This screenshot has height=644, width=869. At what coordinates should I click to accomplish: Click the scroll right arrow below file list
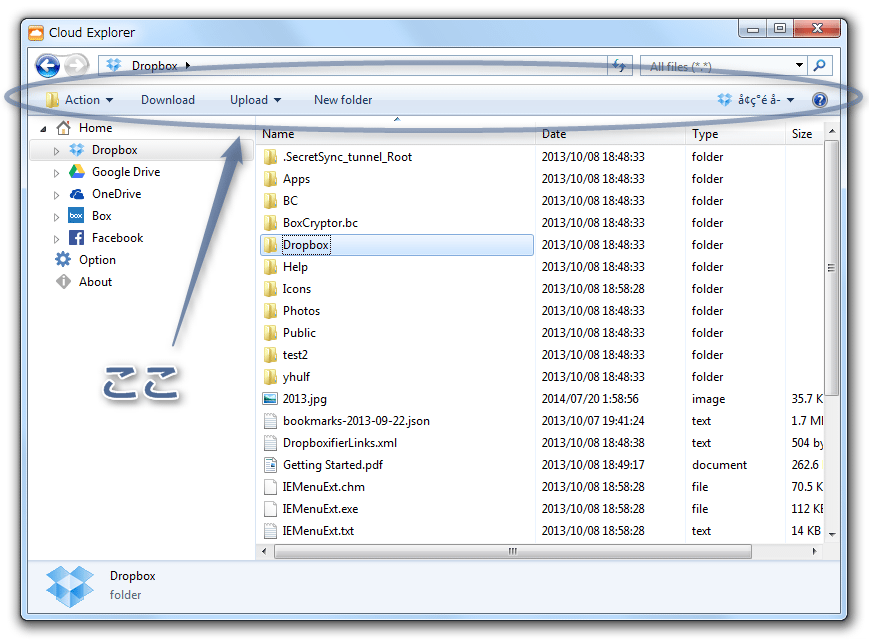pyautogui.click(x=814, y=551)
